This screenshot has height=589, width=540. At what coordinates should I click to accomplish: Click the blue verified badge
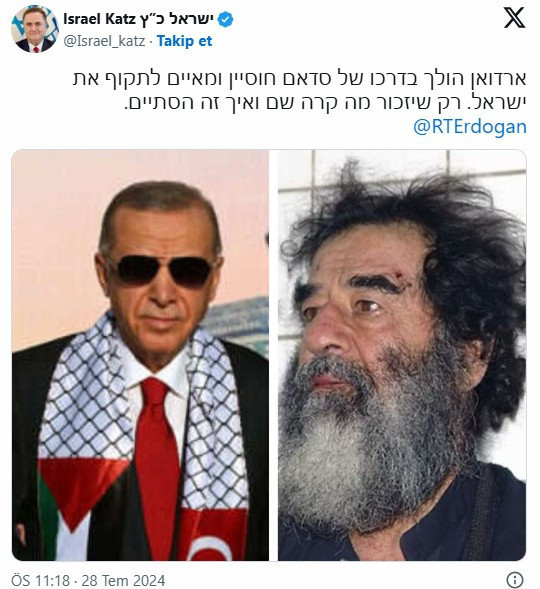pyautogui.click(x=225, y=19)
